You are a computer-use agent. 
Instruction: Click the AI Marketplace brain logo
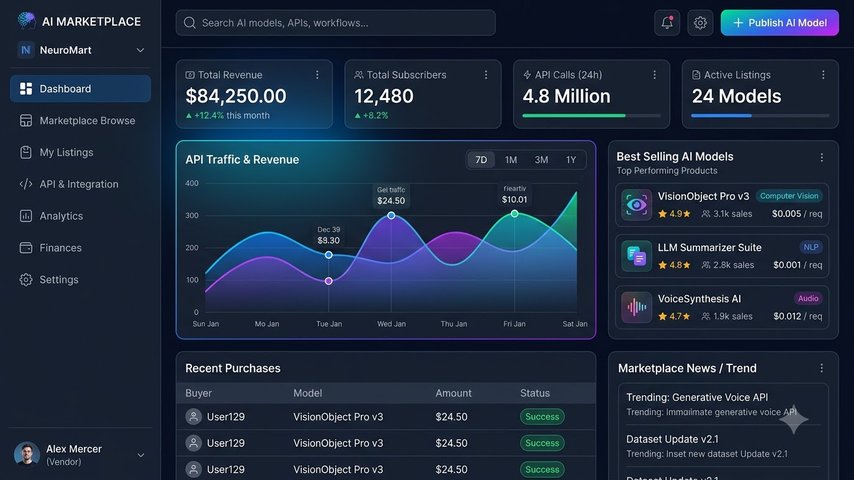click(x=26, y=21)
